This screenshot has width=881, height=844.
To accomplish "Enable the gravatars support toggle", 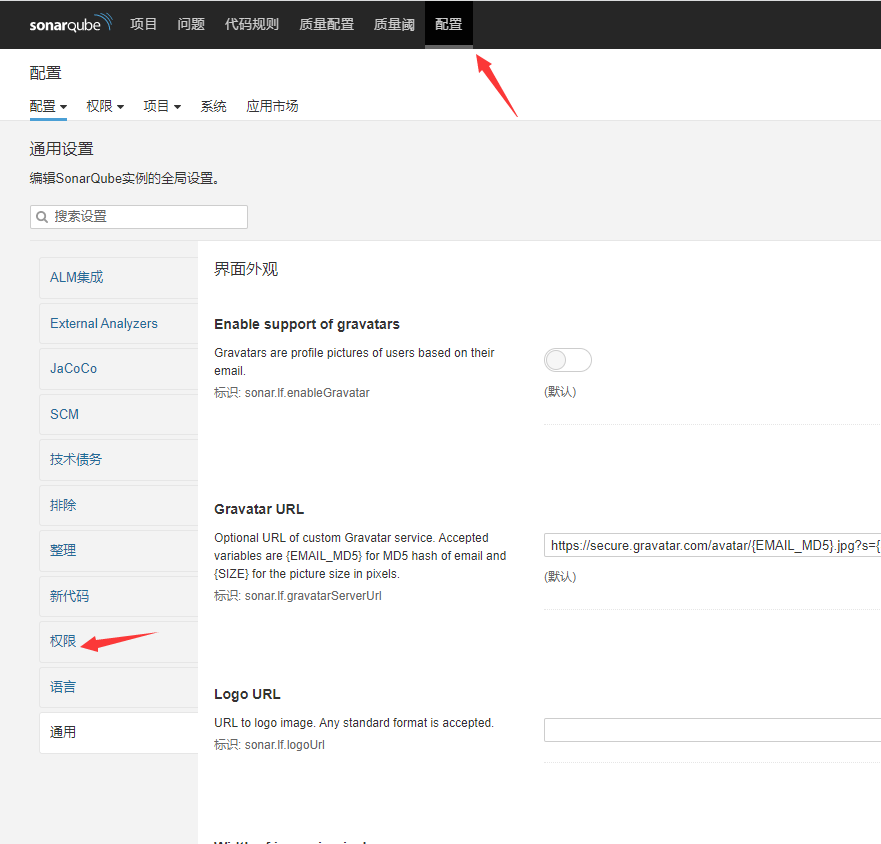I will (567, 360).
